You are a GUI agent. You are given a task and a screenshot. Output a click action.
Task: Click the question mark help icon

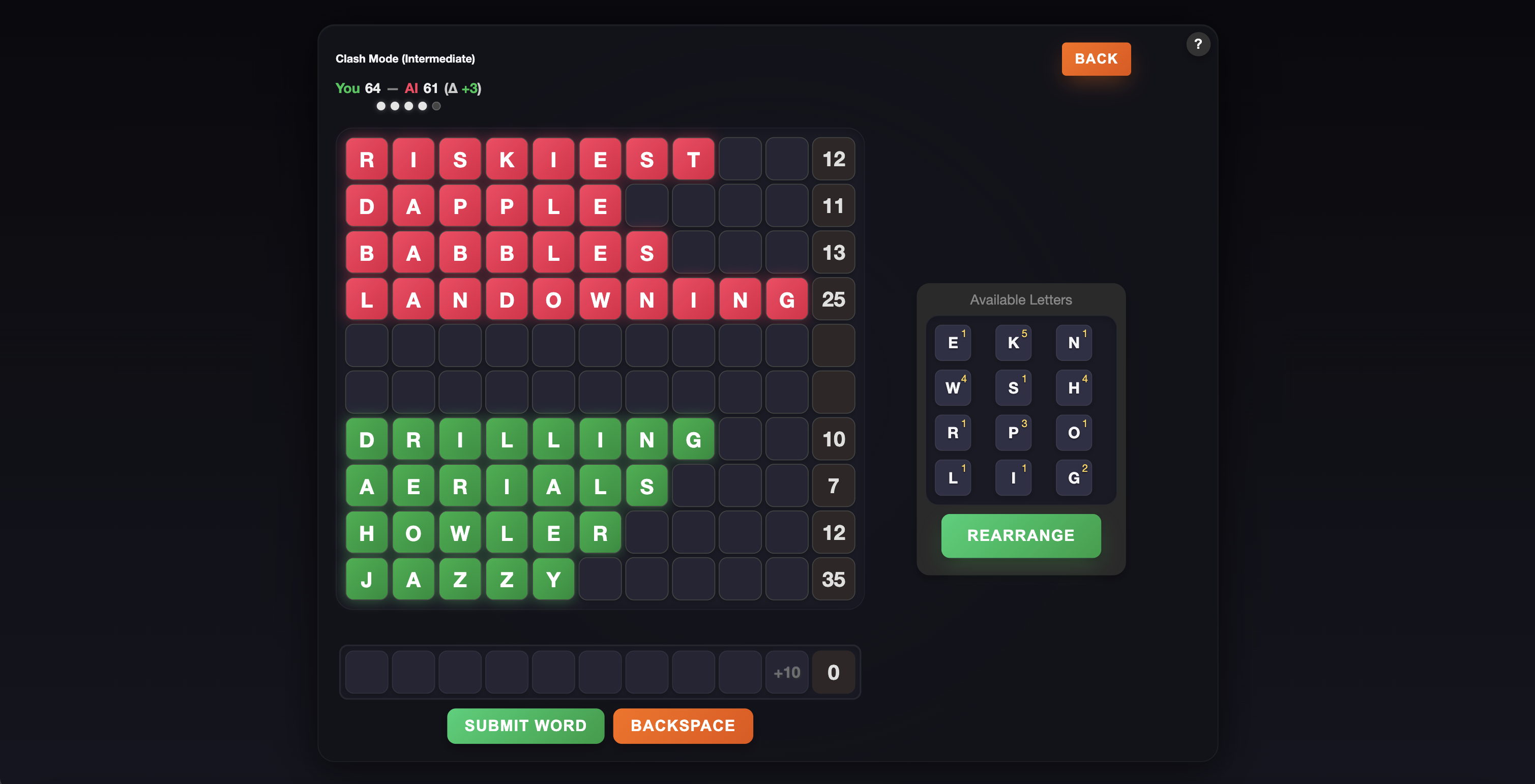(x=1197, y=45)
